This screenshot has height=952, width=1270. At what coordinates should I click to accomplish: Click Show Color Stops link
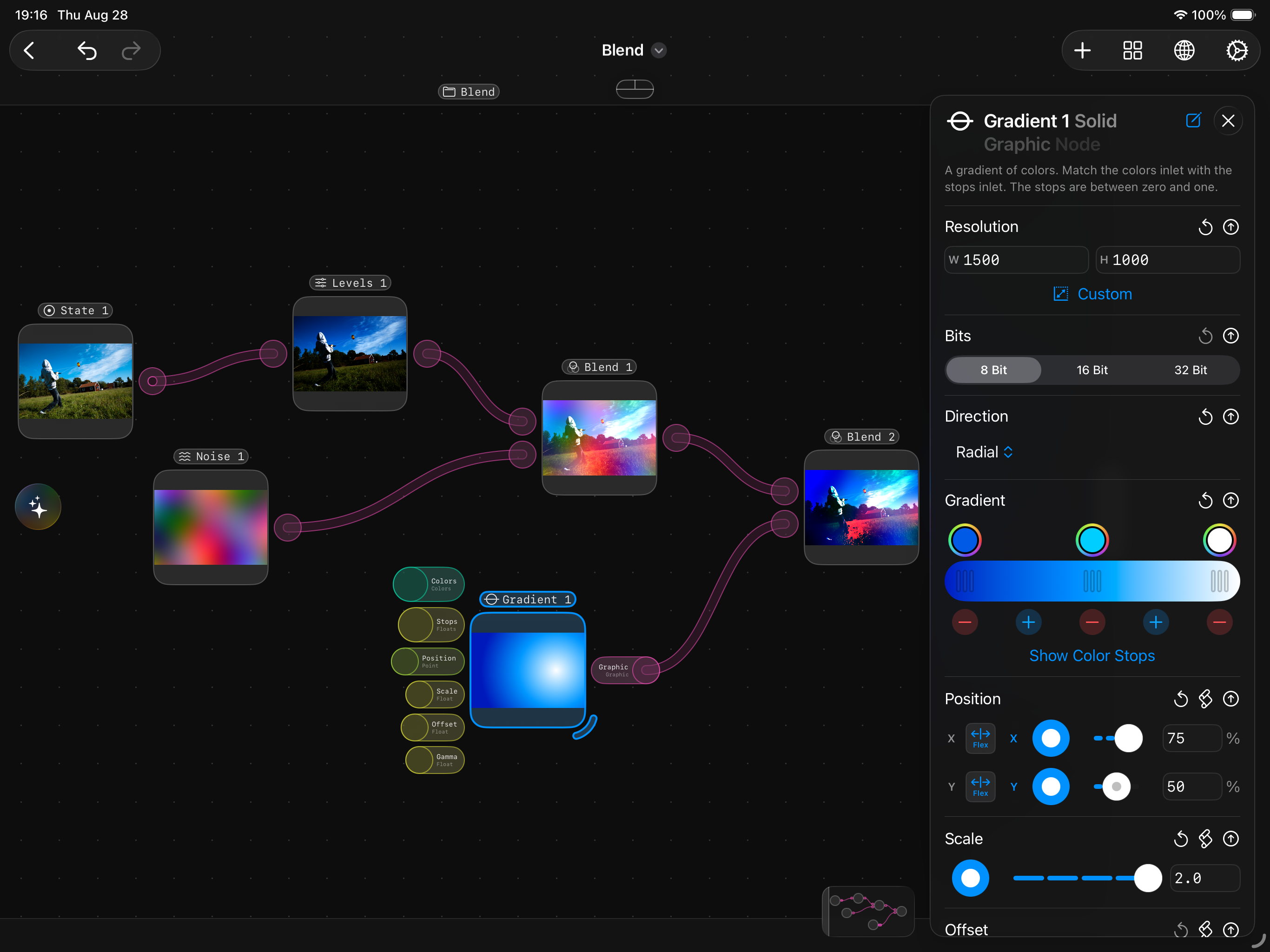(1091, 656)
